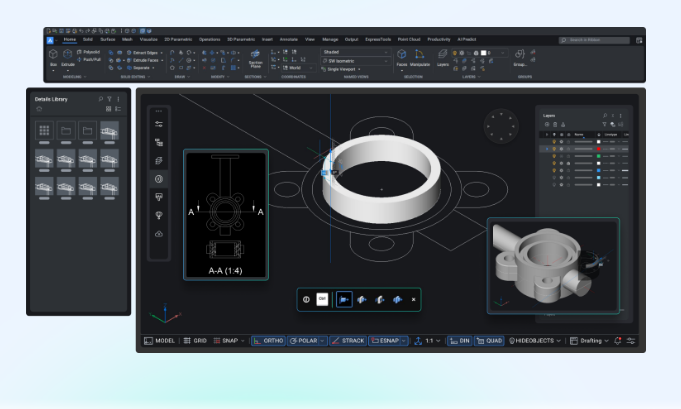The image size is (681, 409).
Task: Click the Search in Ribbon field
Action: coord(594,40)
